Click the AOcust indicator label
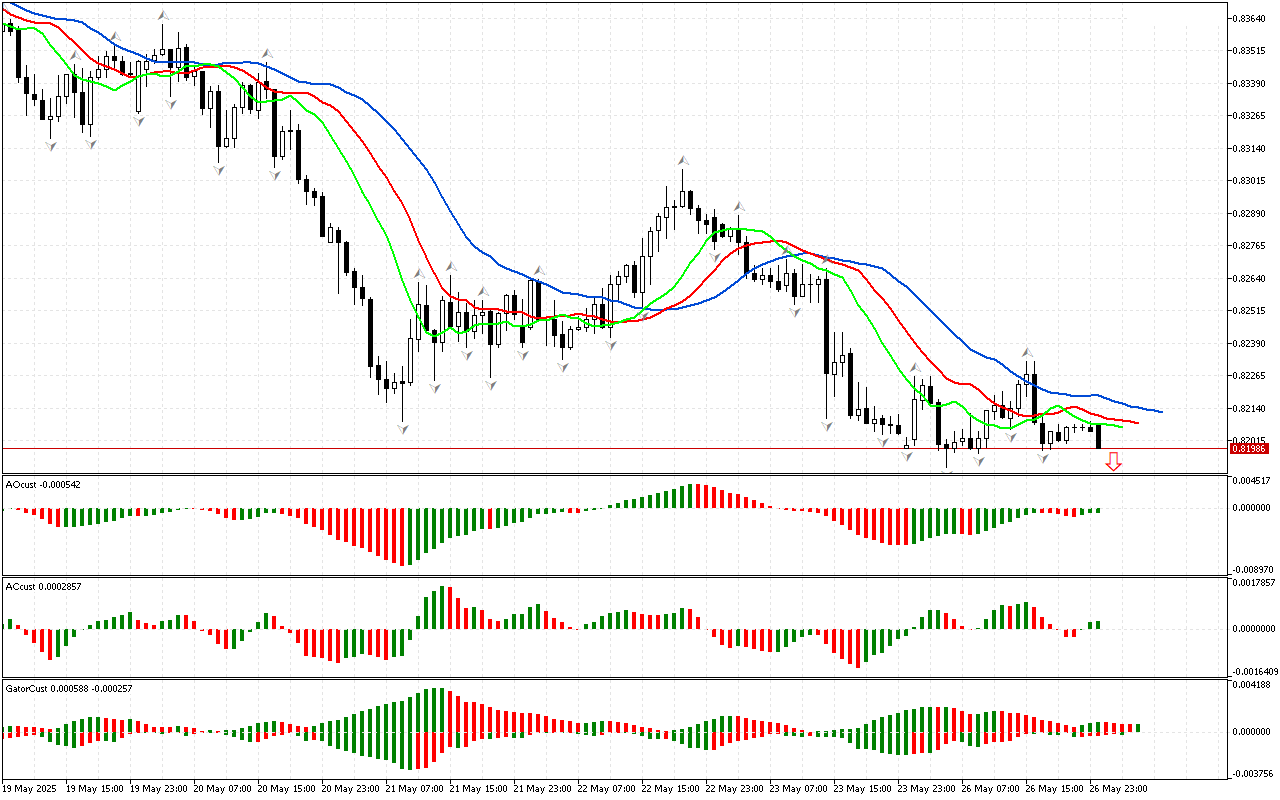Viewport: 1280px width, 800px height. 42,484
